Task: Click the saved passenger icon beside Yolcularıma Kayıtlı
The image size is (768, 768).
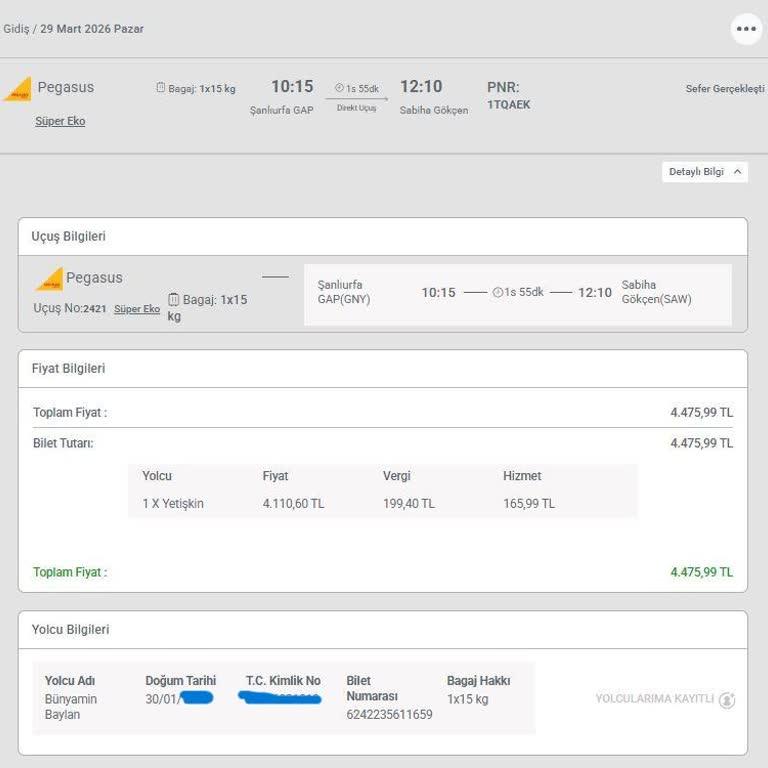Action: click(727, 700)
